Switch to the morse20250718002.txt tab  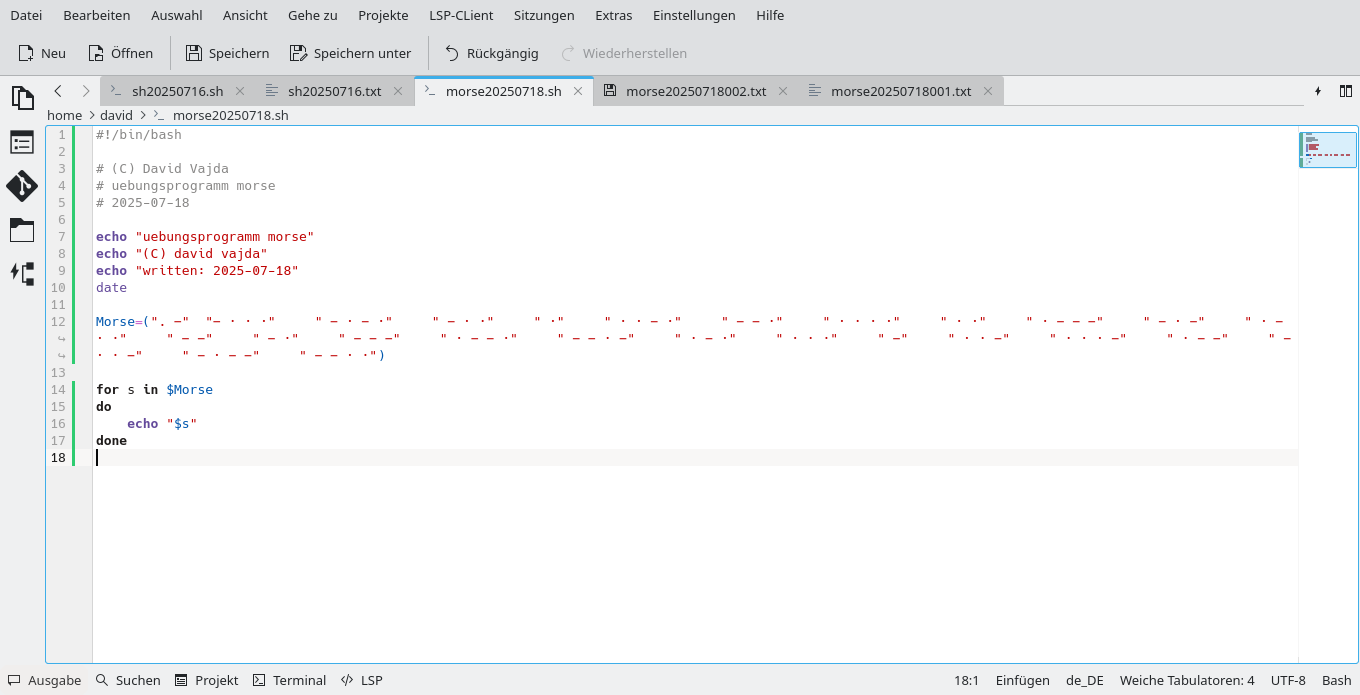click(695, 91)
